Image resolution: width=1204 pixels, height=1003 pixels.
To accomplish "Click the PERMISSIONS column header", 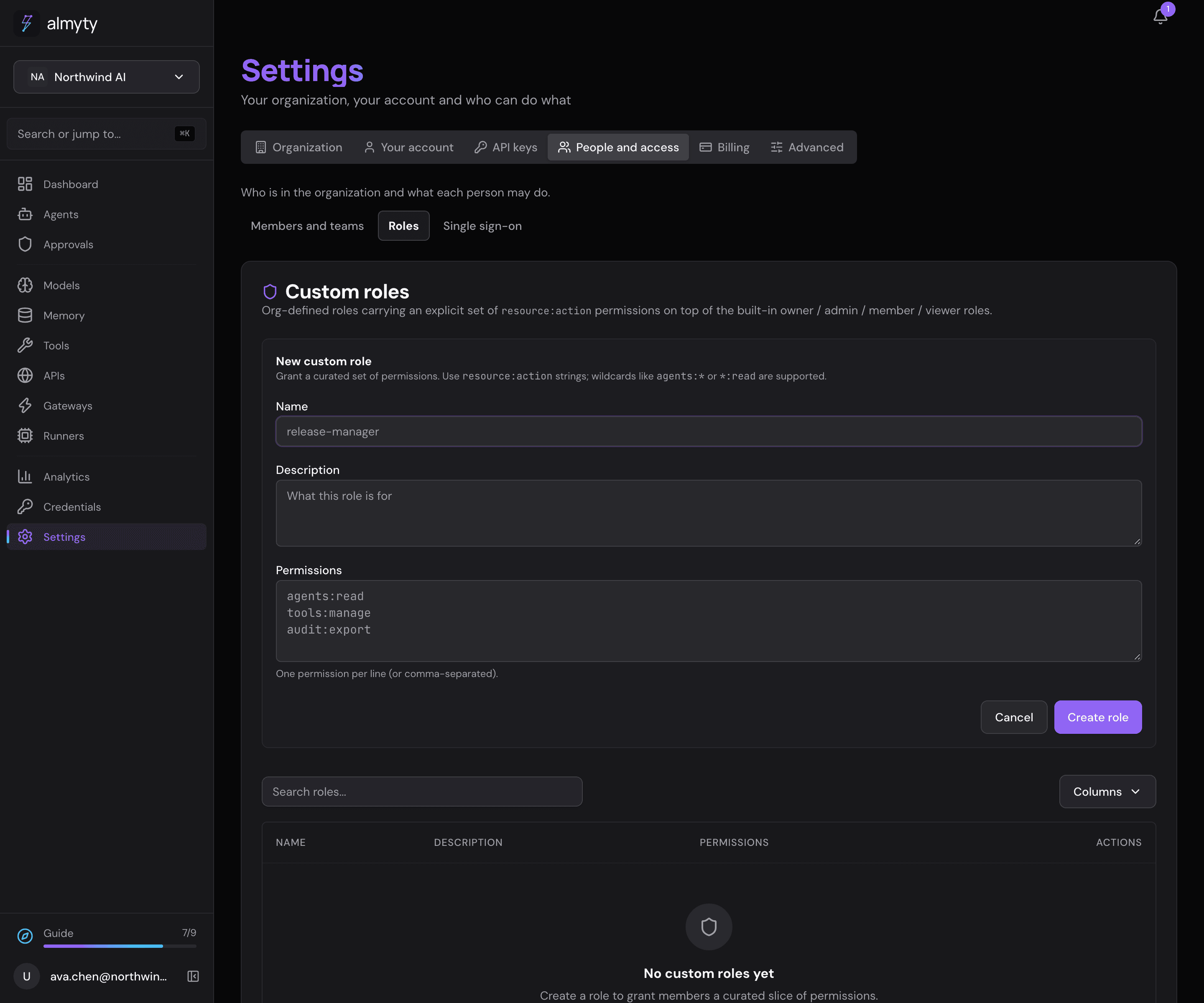I will click(734, 843).
